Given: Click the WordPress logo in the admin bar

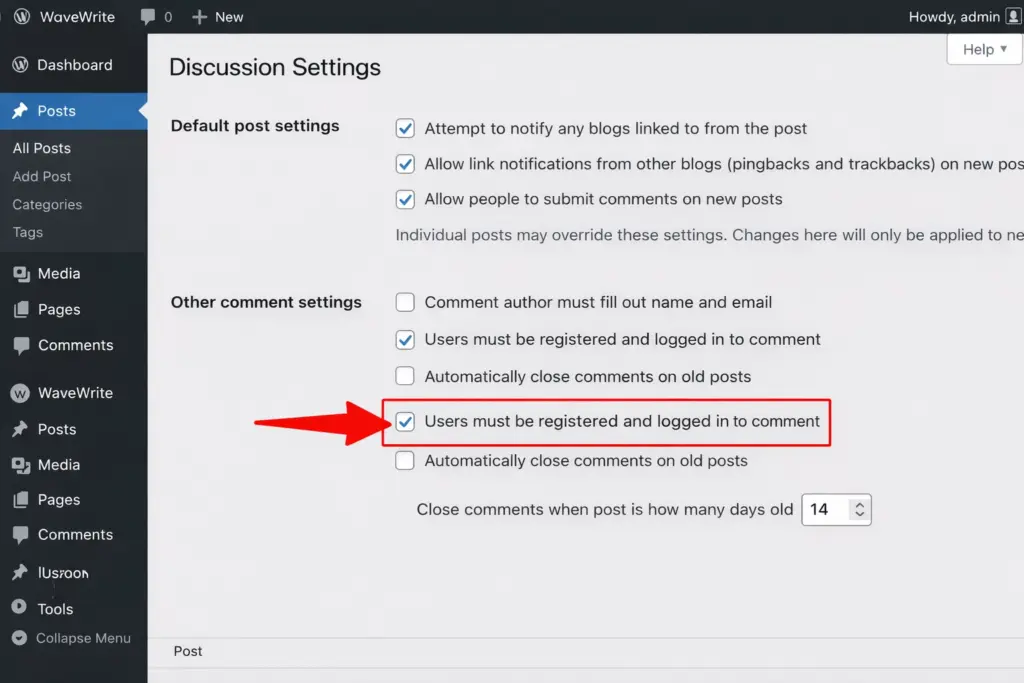Looking at the screenshot, I should (20, 17).
